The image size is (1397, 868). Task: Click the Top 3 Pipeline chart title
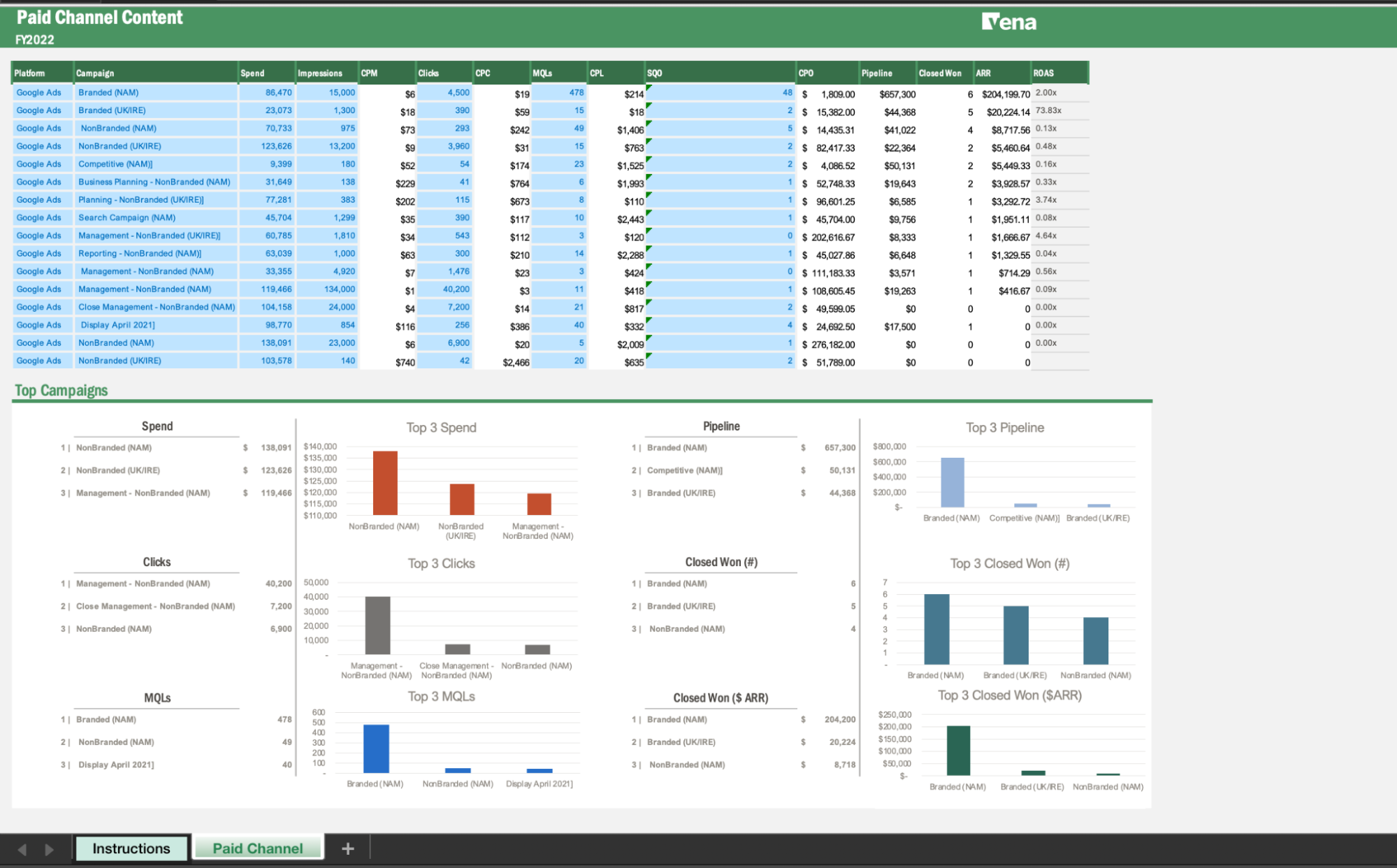click(x=1004, y=428)
